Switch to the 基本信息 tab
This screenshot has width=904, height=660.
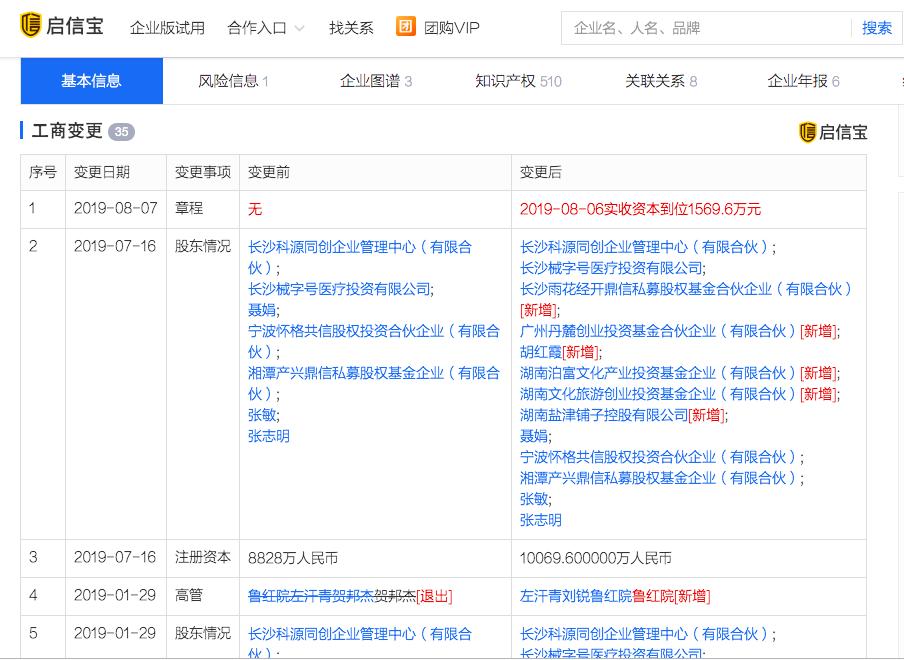[92, 81]
